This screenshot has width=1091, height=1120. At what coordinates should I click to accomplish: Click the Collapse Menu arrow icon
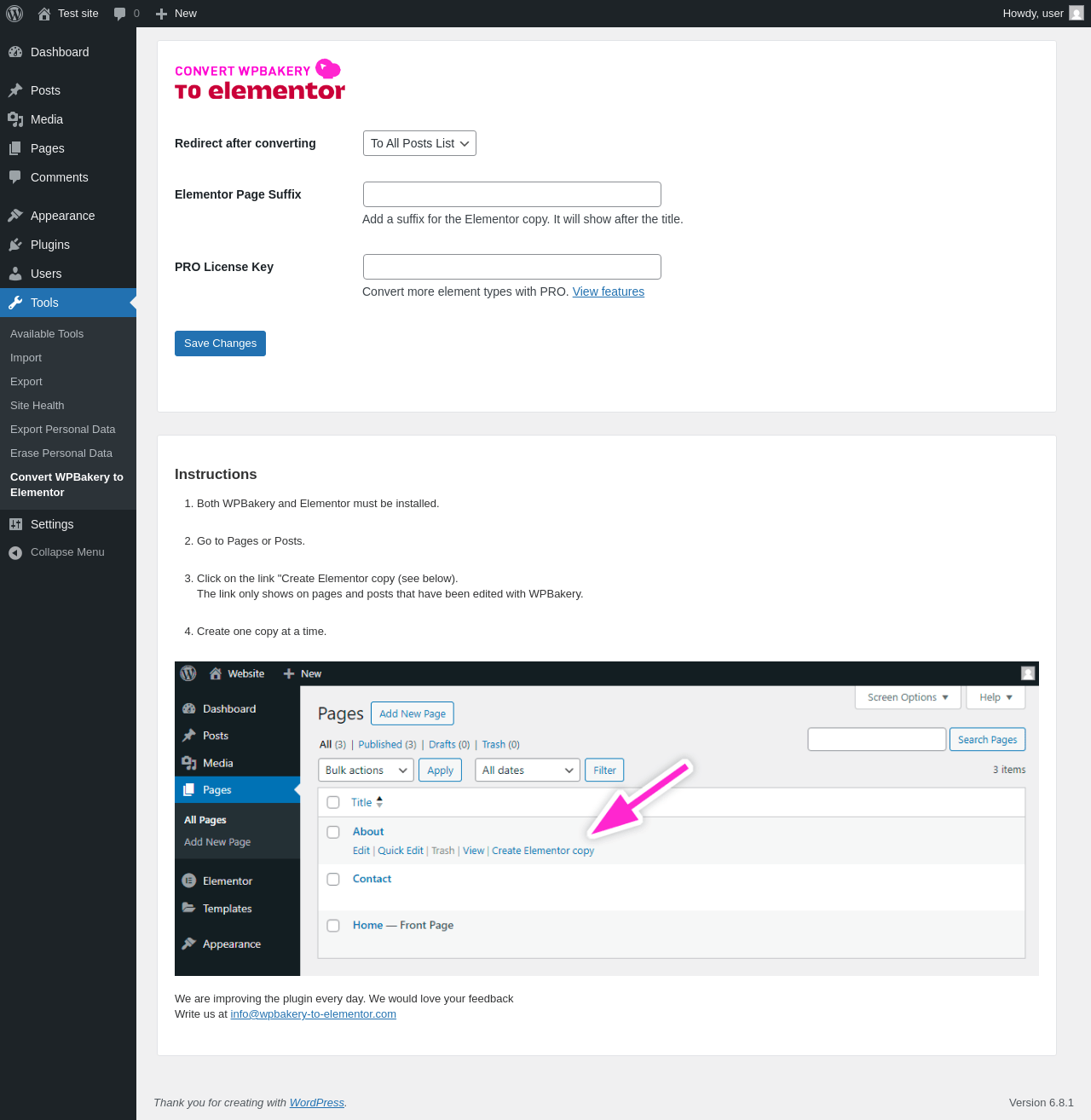coord(15,552)
